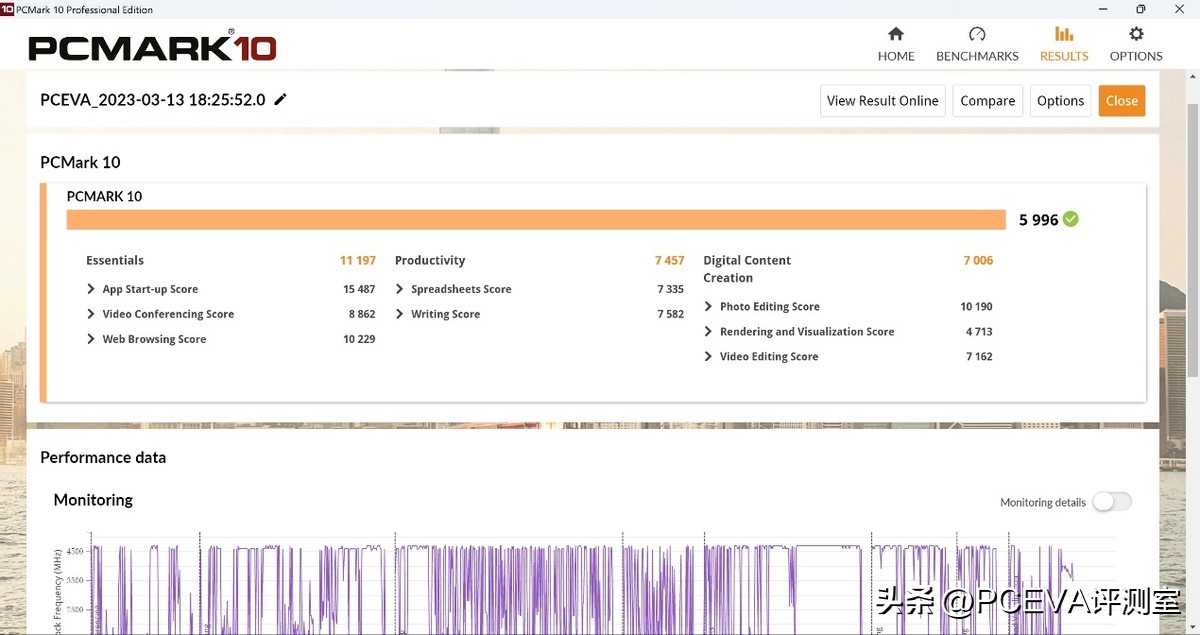Screen dimensions: 1200x635
Task: Click the Compare button
Action: 988,100
